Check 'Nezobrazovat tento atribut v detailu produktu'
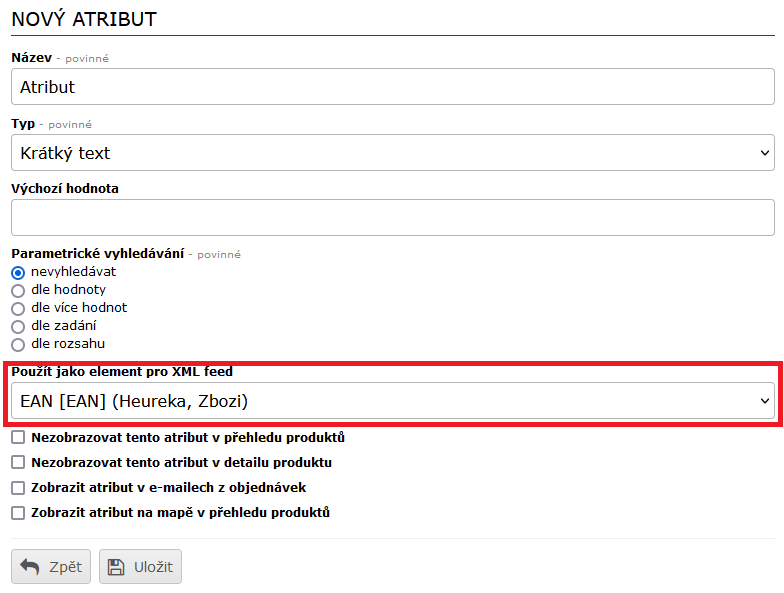784x593 pixels. (18, 463)
